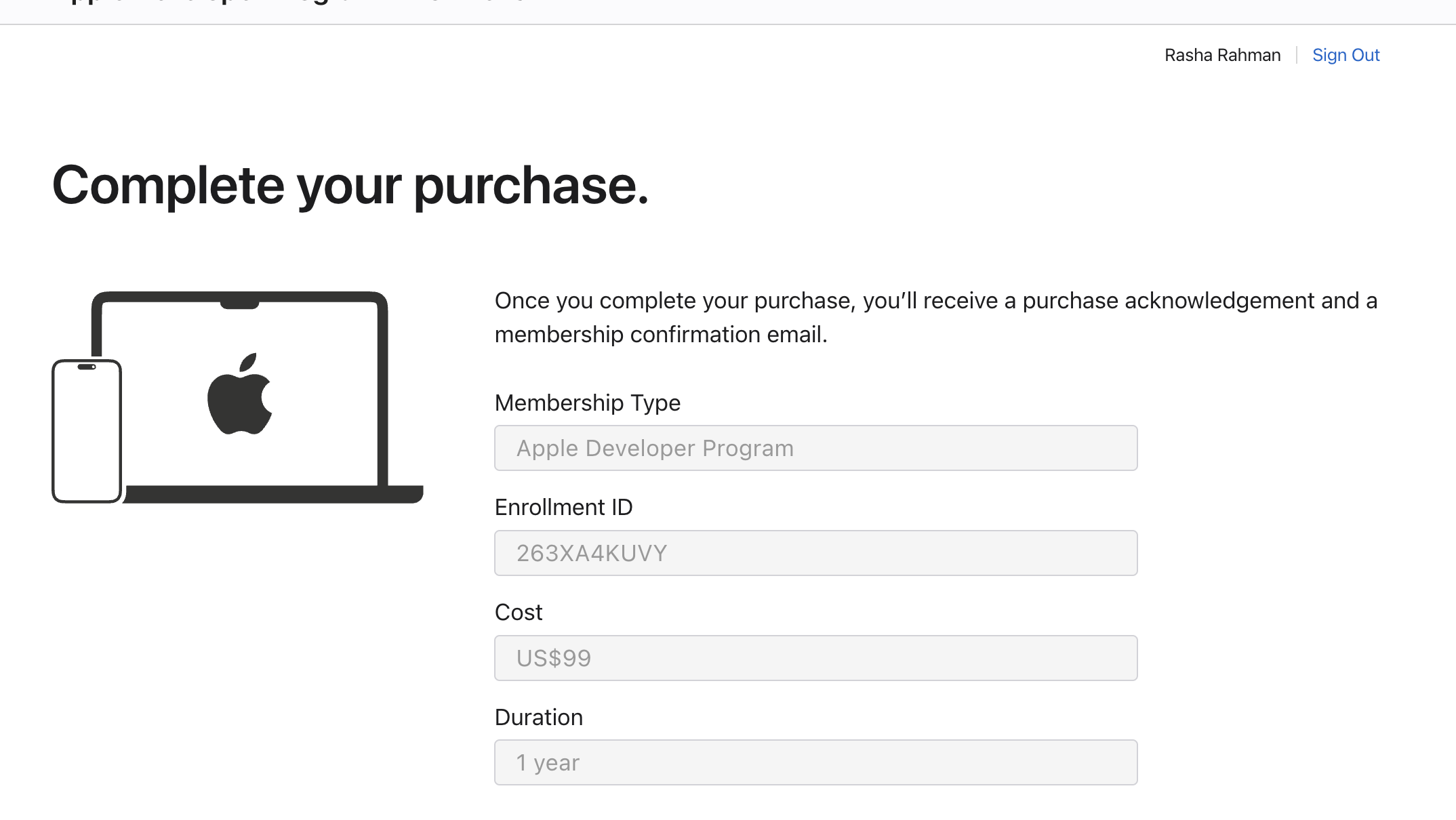Click the notch on the MacBook illustration

coord(239,303)
